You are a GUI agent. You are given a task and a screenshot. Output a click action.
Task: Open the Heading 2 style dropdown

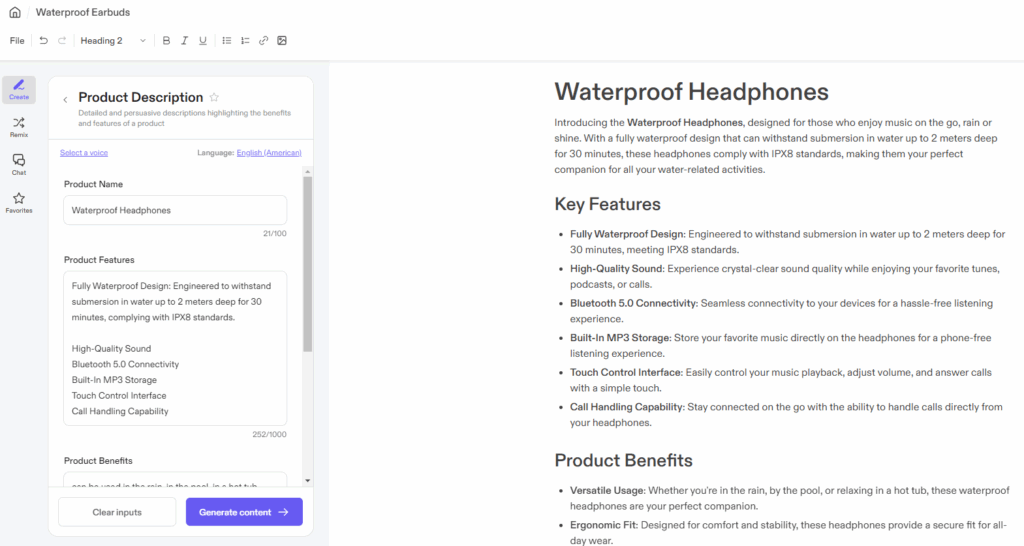[x=112, y=40]
